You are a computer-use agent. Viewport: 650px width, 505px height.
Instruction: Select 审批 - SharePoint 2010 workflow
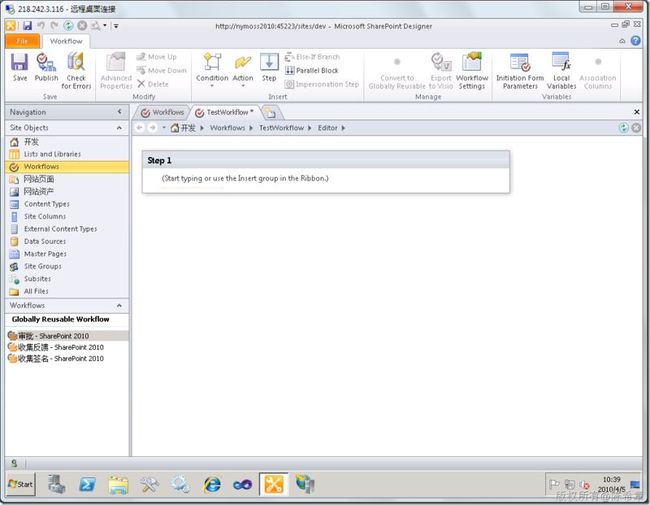[x=67, y=336]
